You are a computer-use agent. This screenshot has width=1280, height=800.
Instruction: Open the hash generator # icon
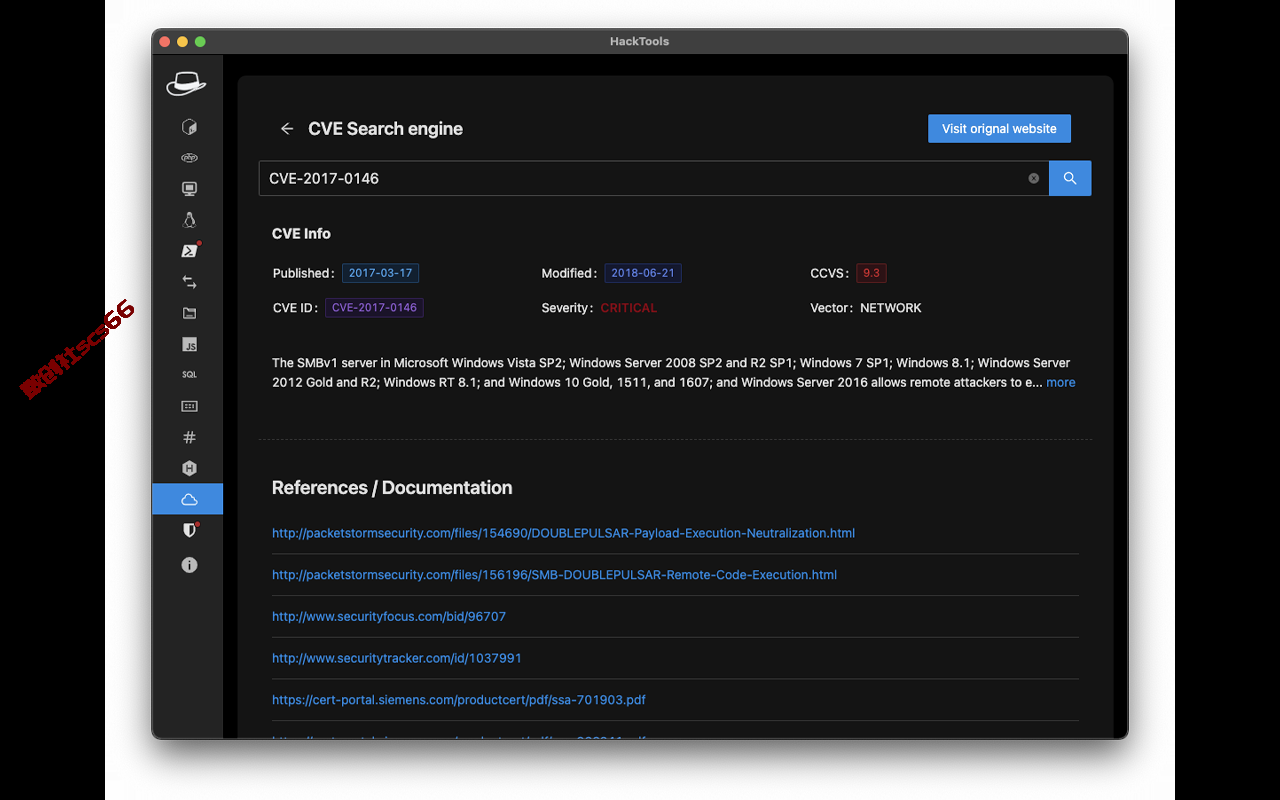point(189,437)
